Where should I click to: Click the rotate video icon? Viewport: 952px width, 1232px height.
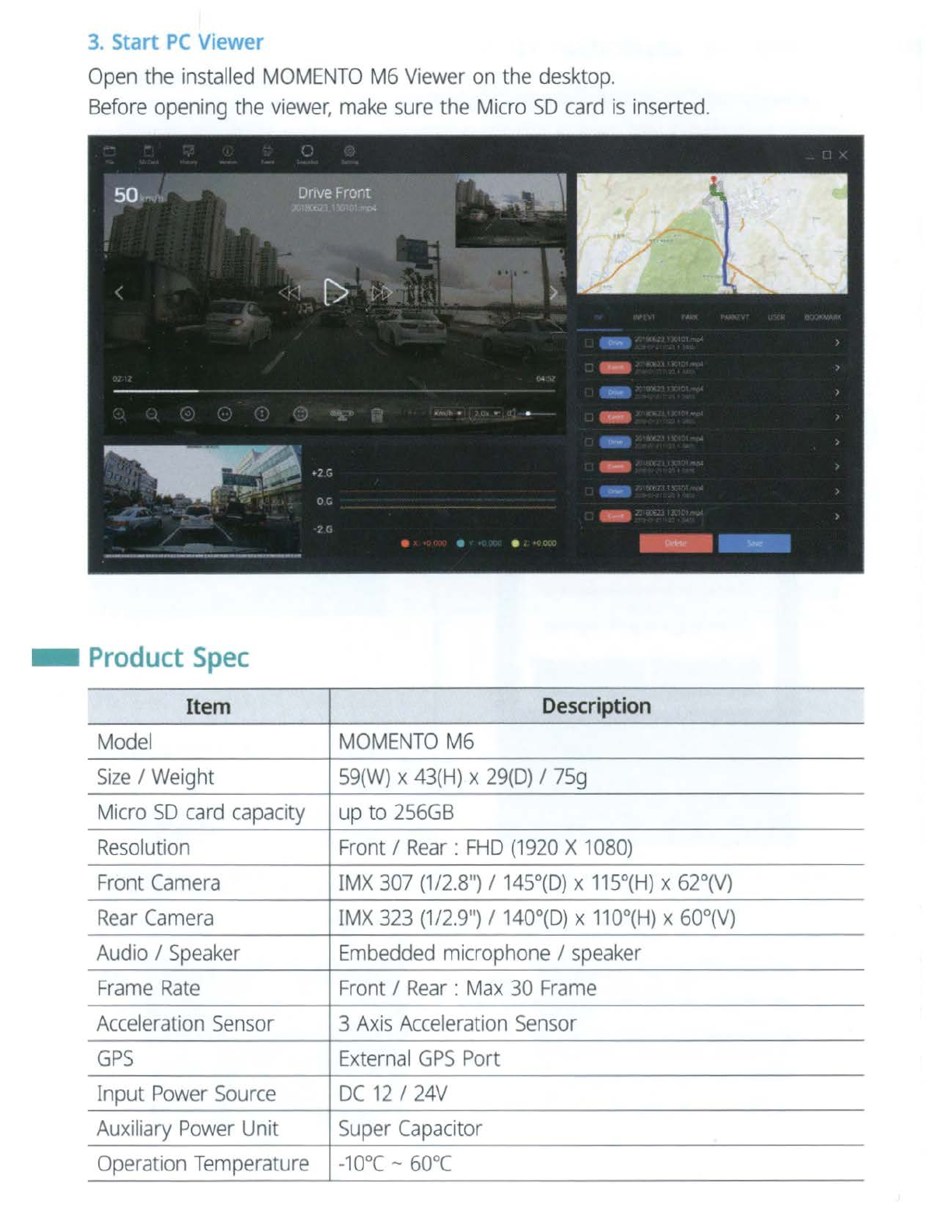tap(187, 414)
